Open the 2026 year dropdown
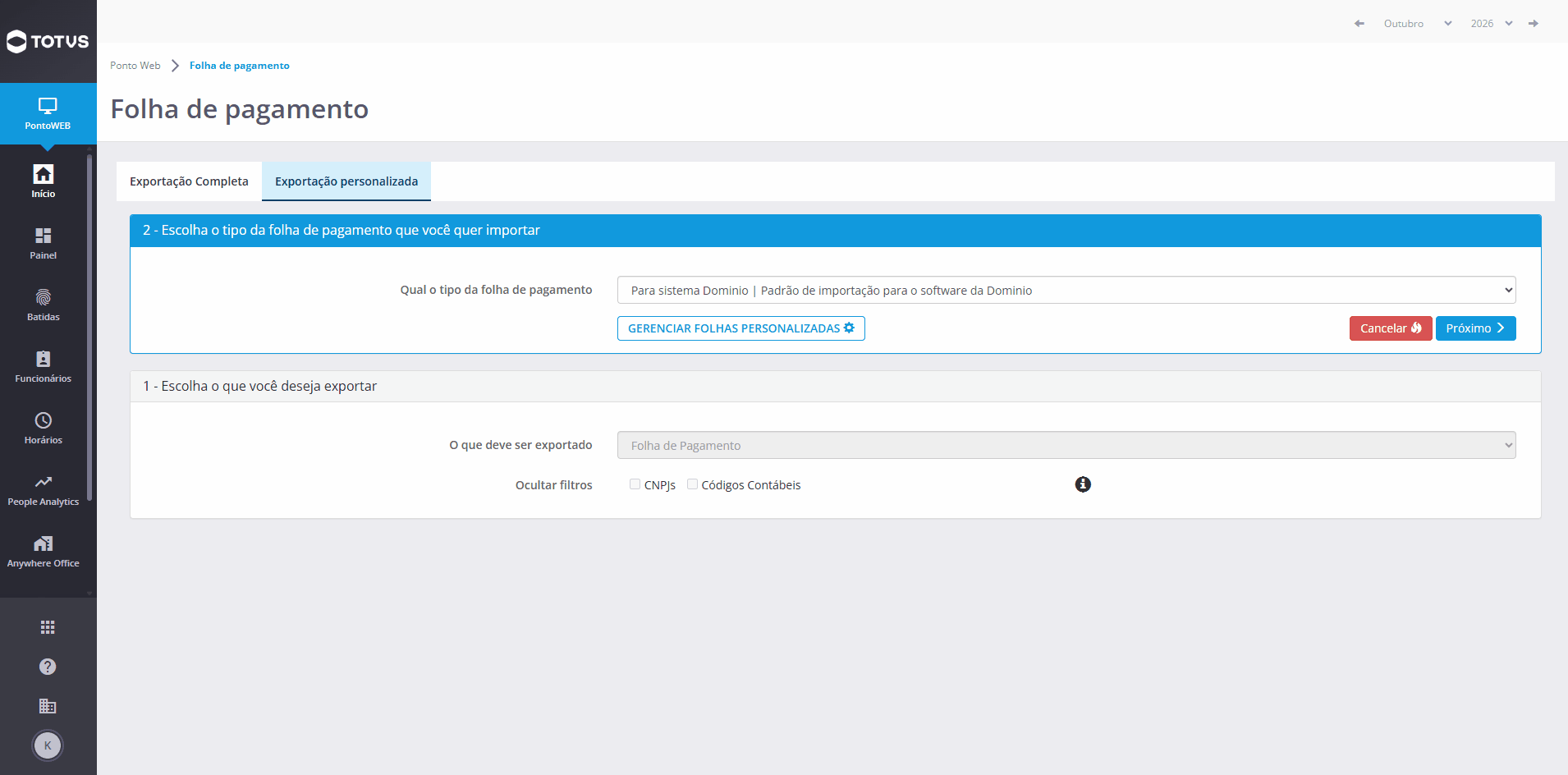1568x775 pixels. tap(1492, 24)
